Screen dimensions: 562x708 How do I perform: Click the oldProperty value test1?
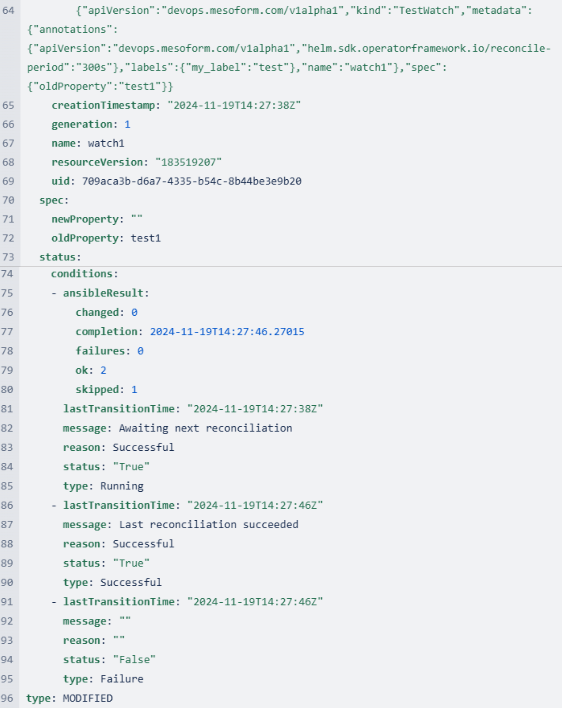click(x=146, y=238)
